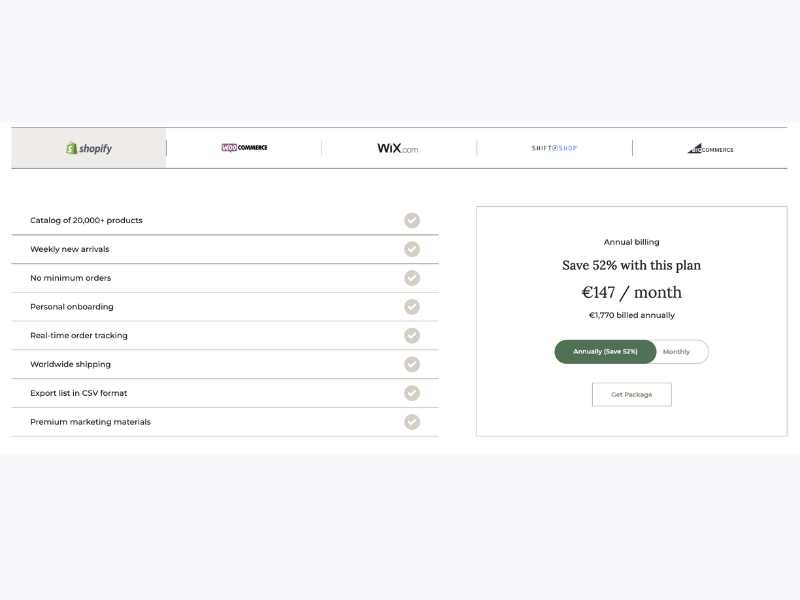The height and width of the screenshot is (600, 800).
Task: Click 'Premium marketing materials' text
Action: (x=90, y=422)
